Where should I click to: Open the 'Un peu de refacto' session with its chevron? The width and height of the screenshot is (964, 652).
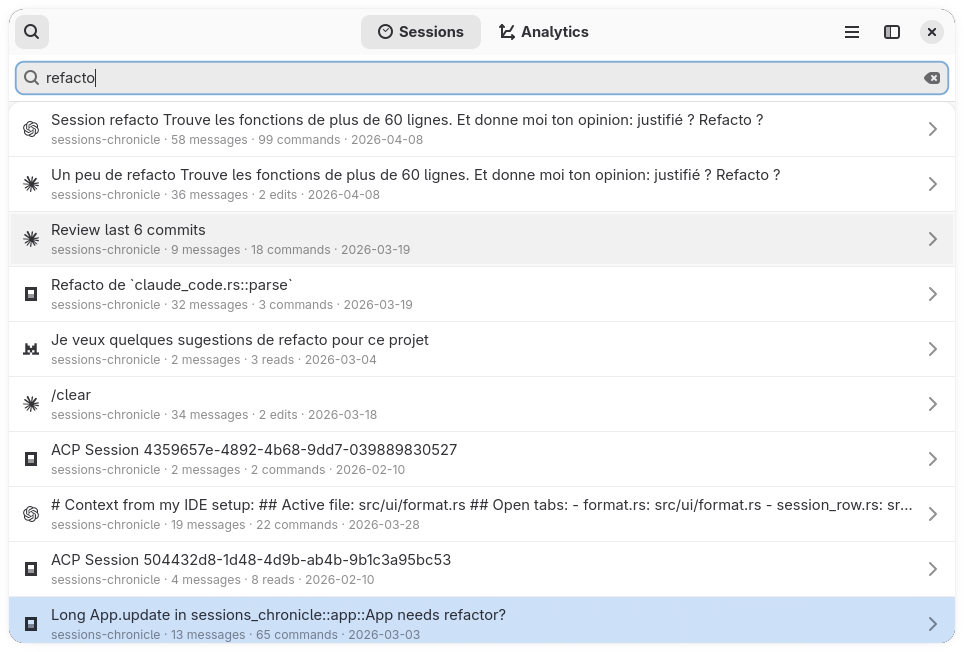(x=933, y=183)
